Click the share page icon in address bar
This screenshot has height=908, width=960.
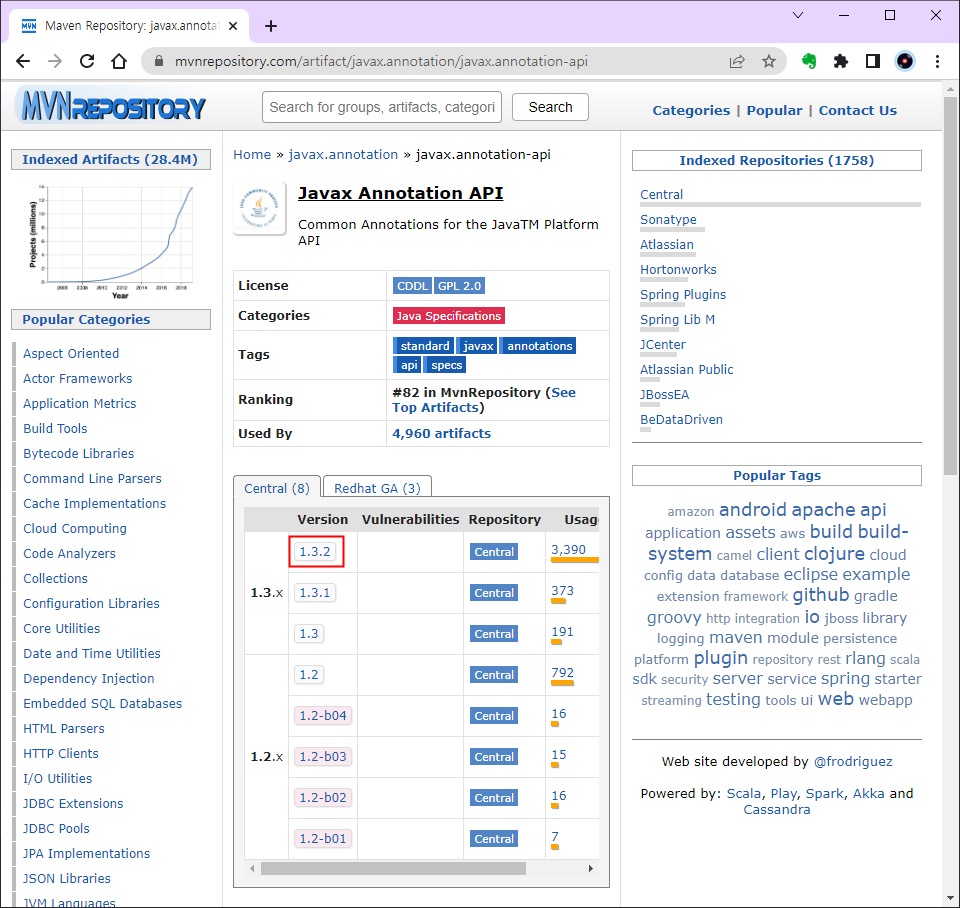tap(737, 61)
